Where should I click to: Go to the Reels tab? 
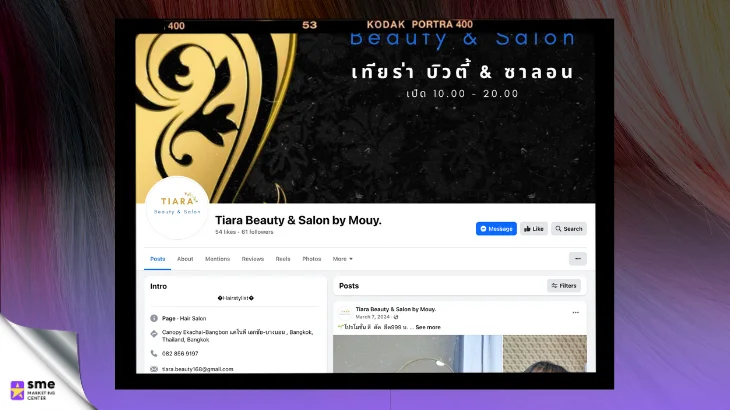coord(283,259)
